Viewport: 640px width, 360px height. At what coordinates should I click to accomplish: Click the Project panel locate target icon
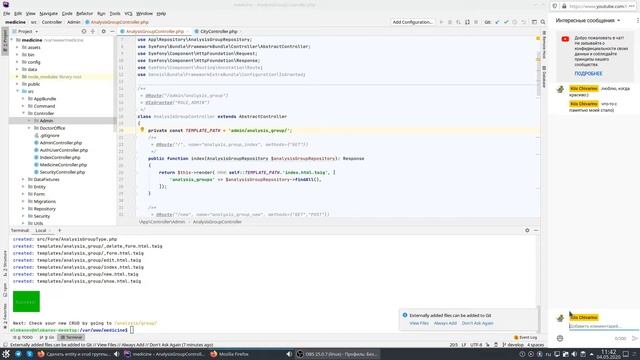click(84, 31)
